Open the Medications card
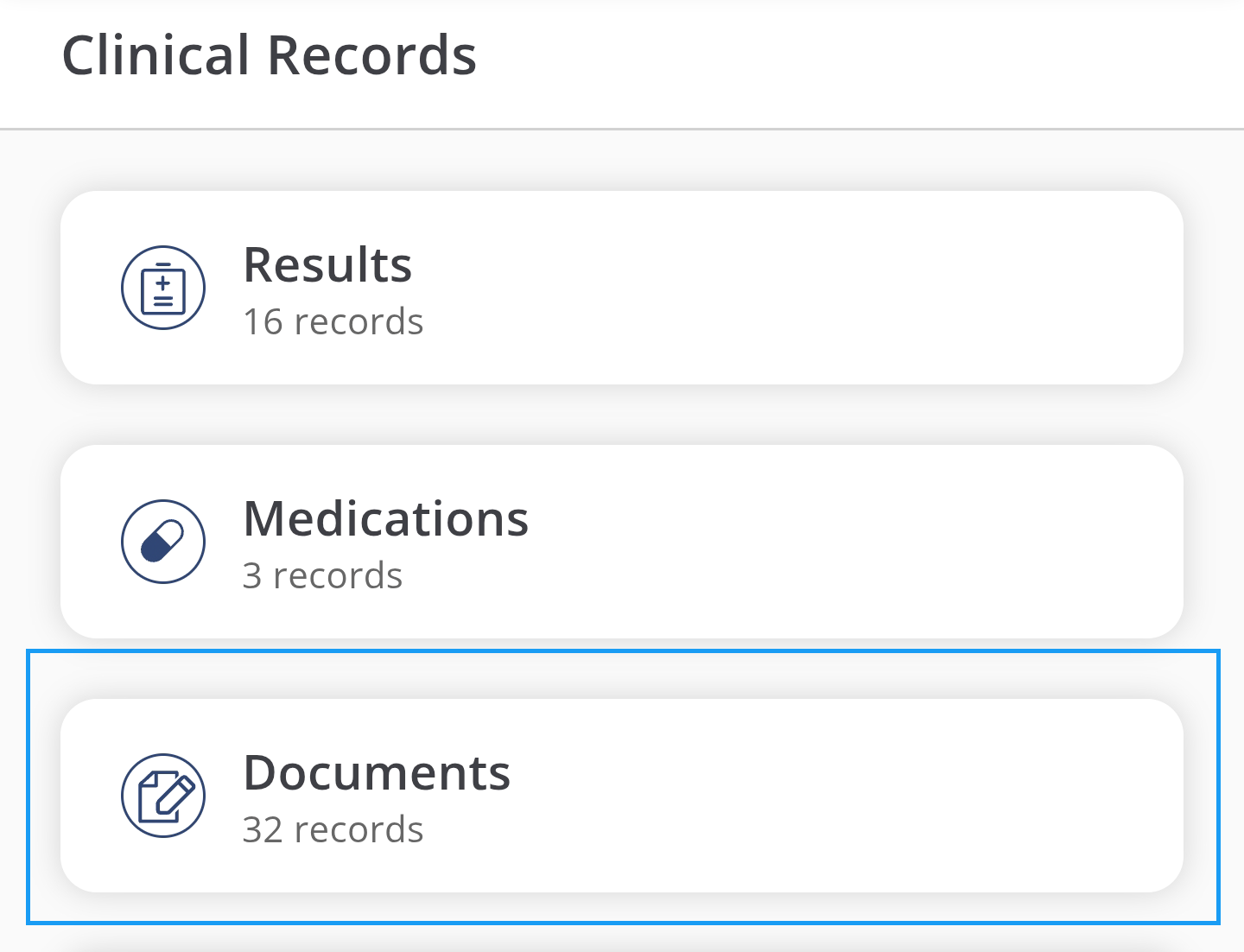1244x952 pixels. (622, 542)
